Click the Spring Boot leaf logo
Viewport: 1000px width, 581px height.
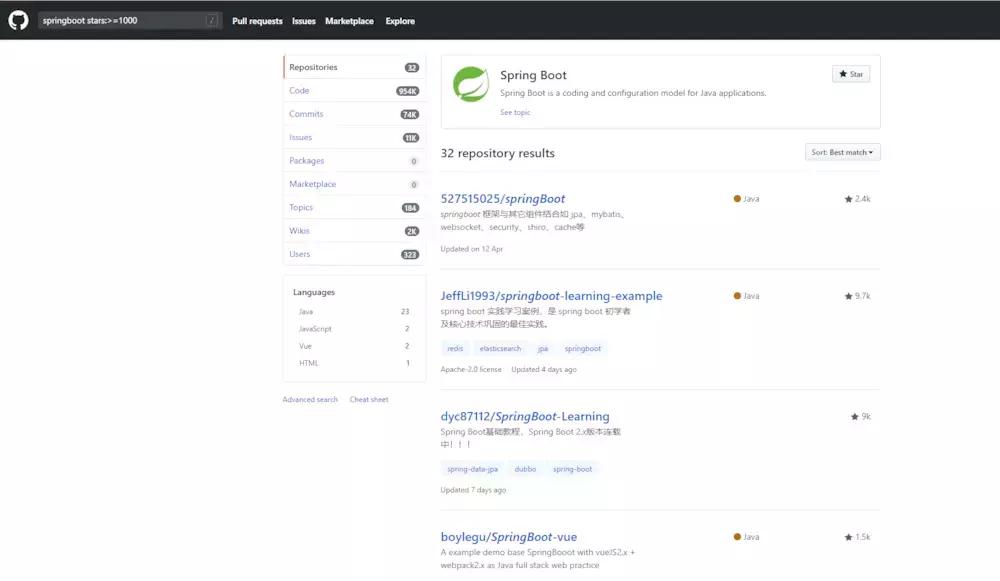click(x=470, y=84)
